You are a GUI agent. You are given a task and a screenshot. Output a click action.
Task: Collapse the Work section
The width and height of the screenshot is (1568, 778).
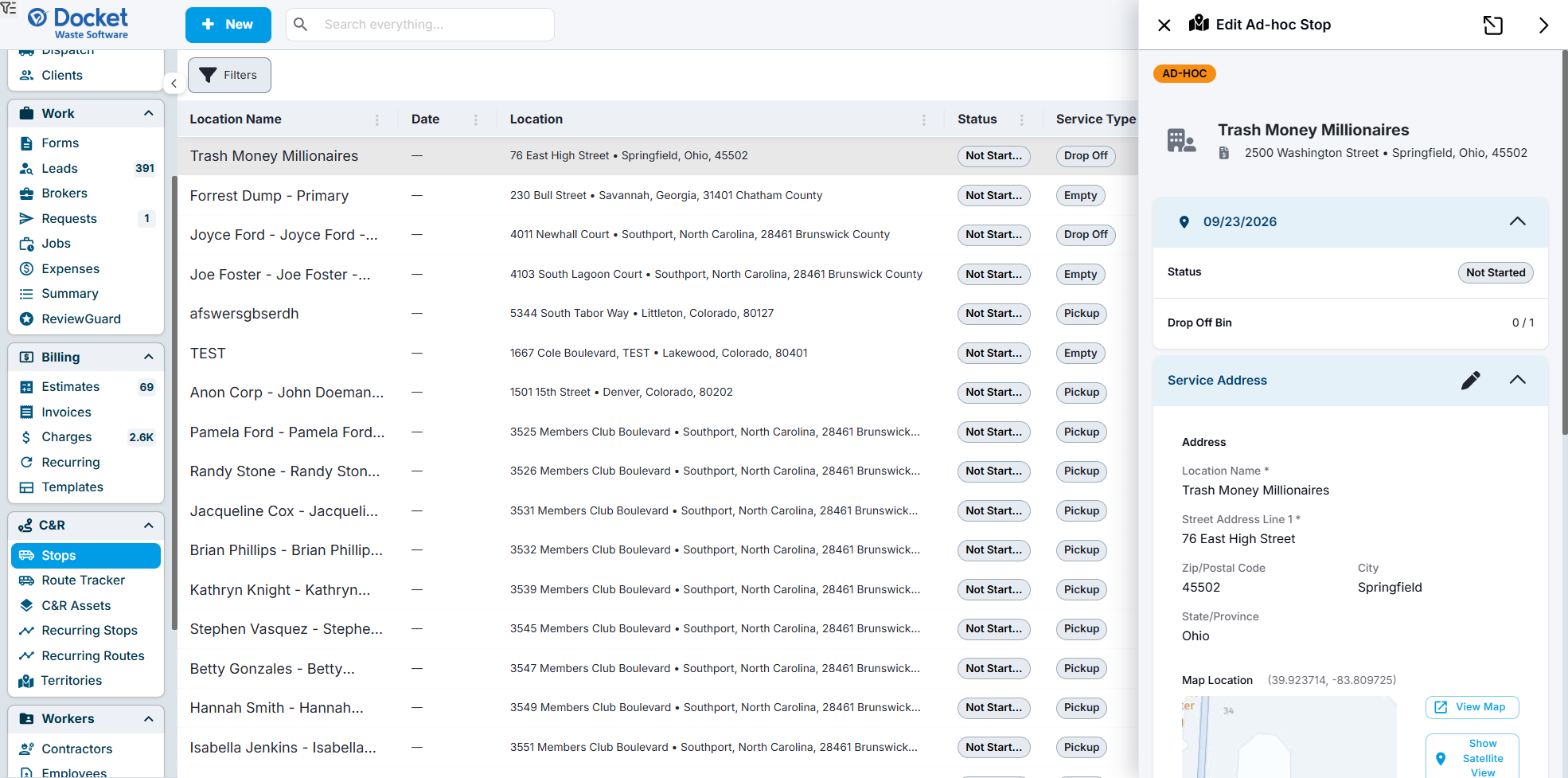pyautogui.click(x=148, y=113)
